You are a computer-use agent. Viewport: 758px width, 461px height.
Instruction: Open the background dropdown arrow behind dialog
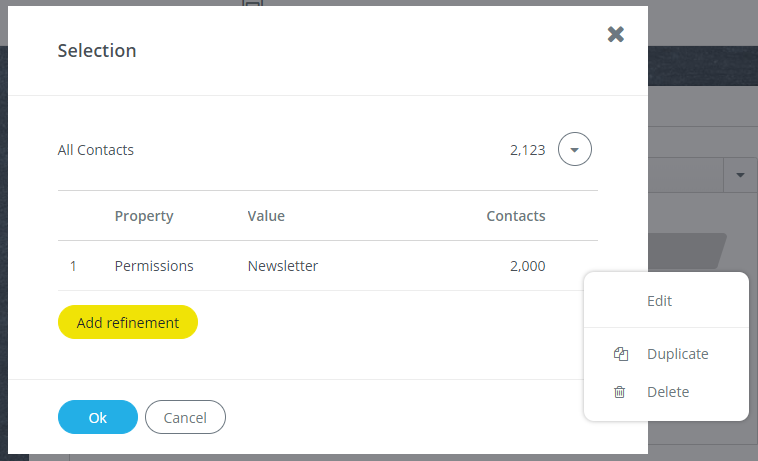(x=740, y=175)
